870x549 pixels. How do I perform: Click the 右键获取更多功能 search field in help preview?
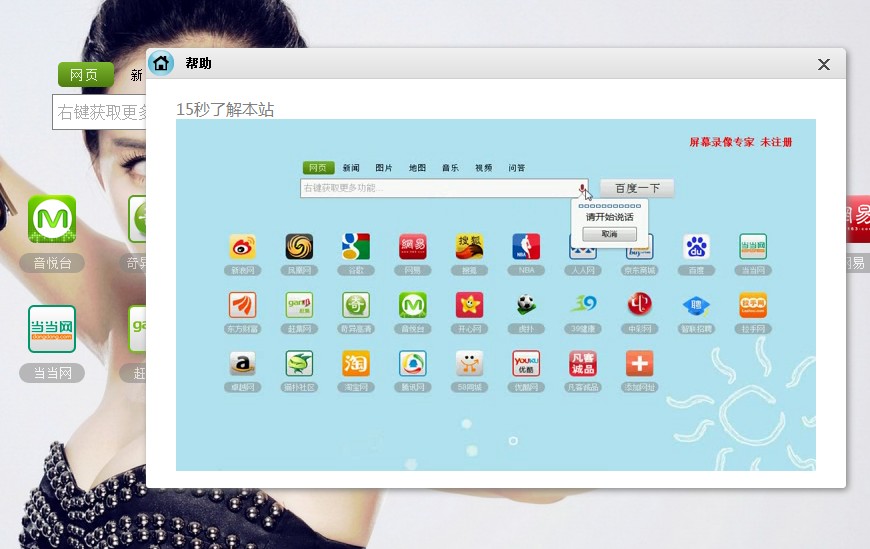tap(444, 188)
